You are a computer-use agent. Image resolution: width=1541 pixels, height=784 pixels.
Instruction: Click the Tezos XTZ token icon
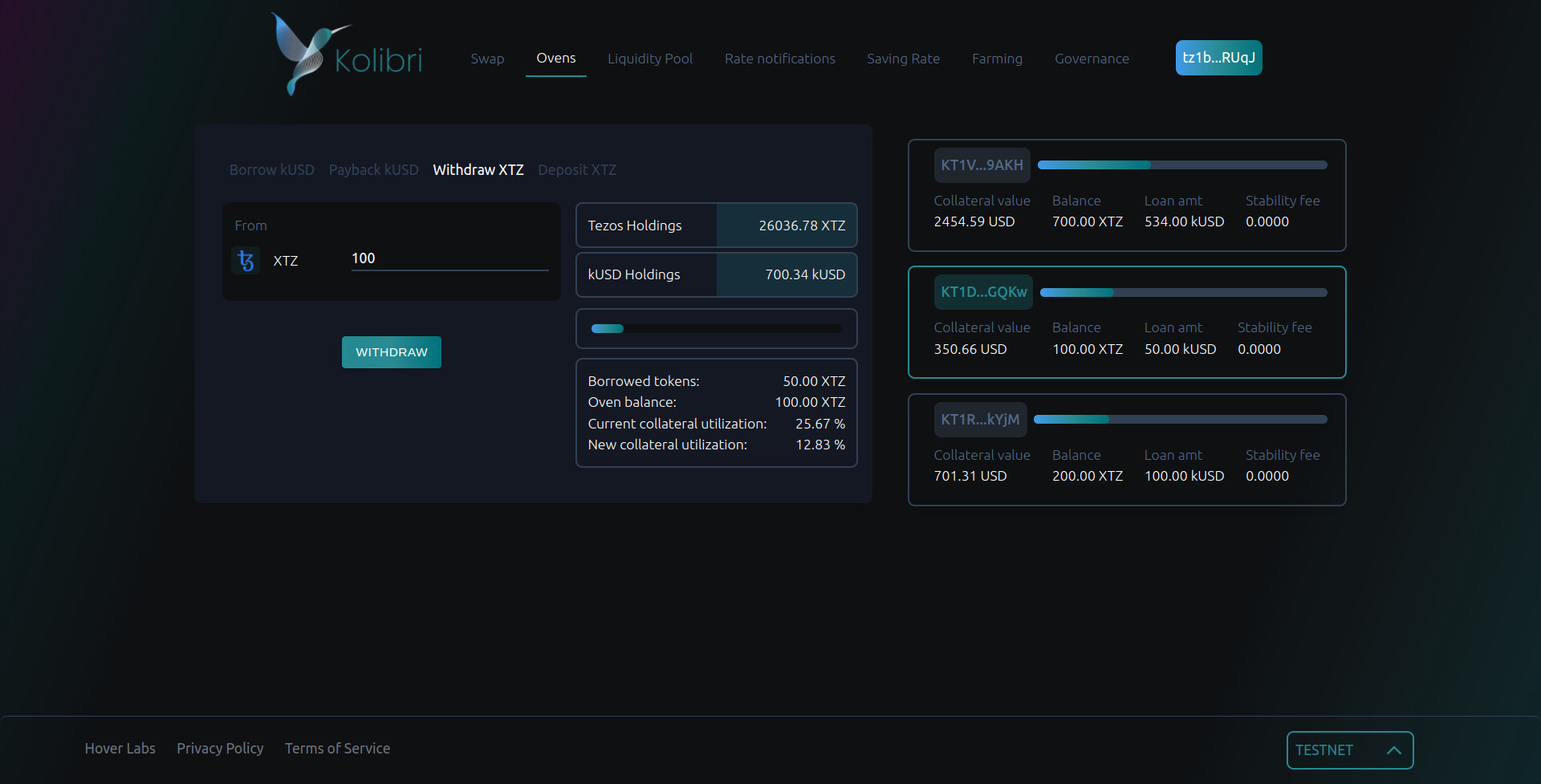(x=246, y=261)
